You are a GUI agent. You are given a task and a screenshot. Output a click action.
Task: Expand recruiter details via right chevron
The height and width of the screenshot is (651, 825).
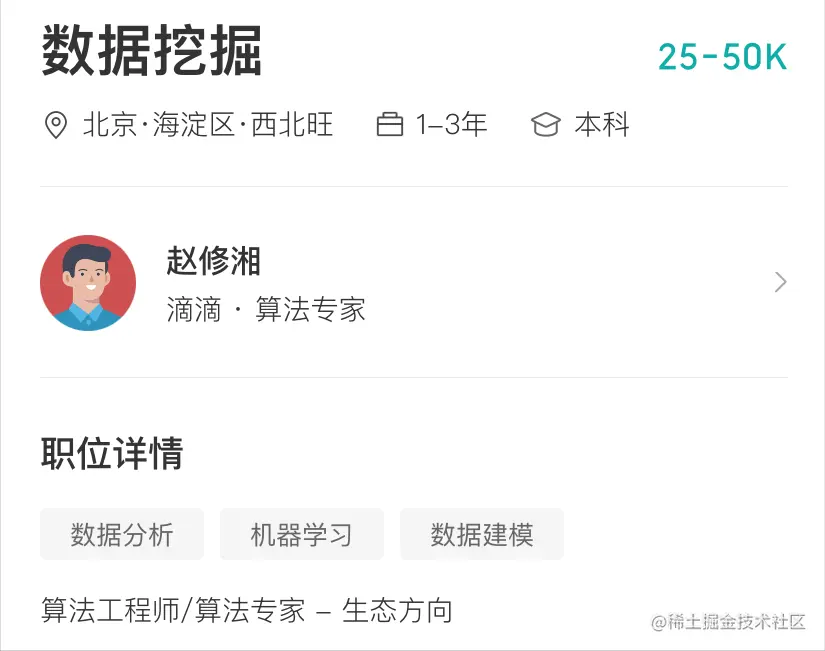(x=779, y=283)
